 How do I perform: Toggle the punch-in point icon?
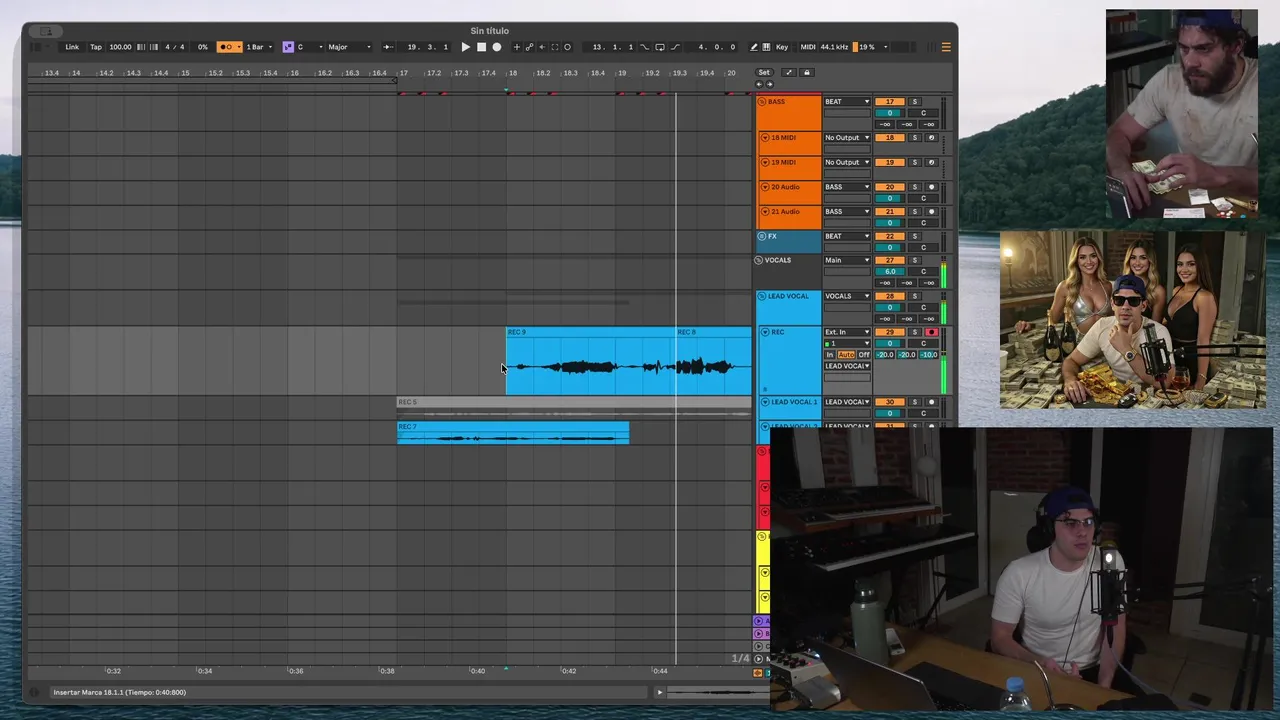644,47
